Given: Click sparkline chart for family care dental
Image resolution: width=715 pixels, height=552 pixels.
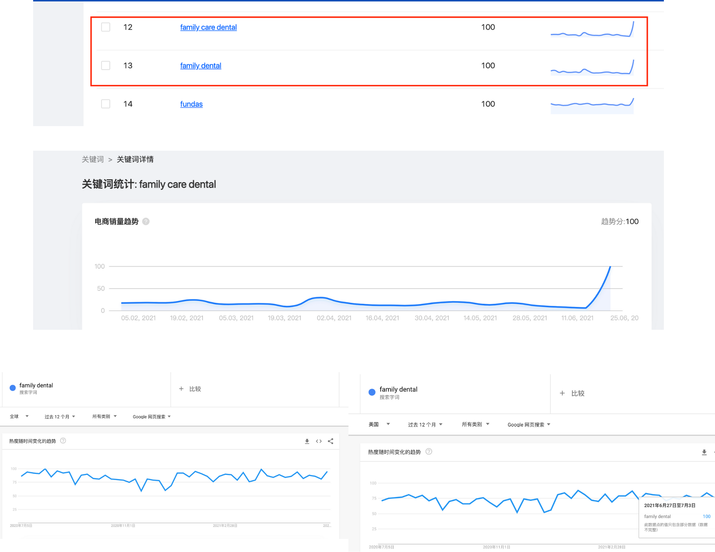Looking at the screenshot, I should click(592, 29).
